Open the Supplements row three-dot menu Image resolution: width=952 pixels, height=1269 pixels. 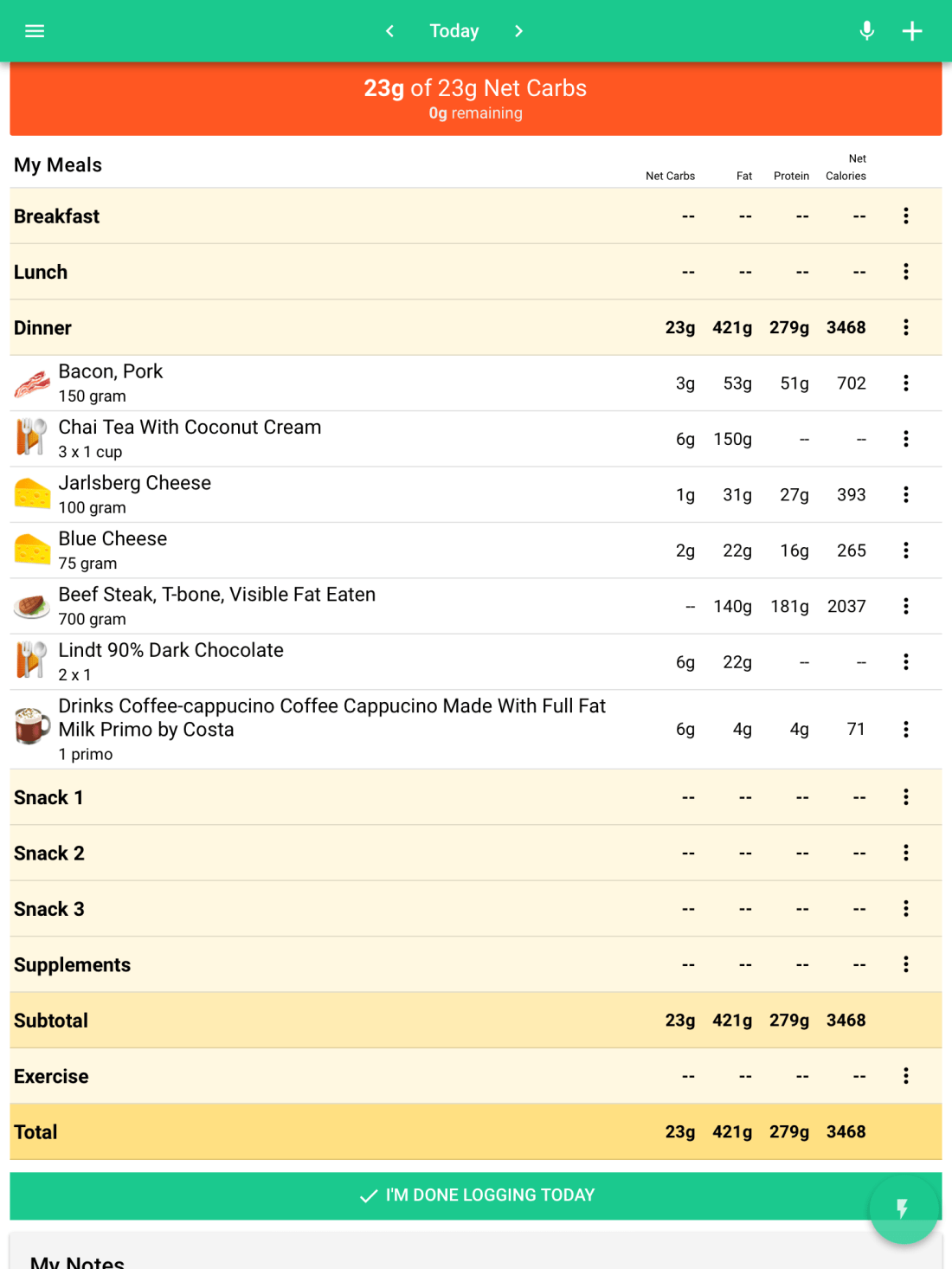(x=905, y=964)
